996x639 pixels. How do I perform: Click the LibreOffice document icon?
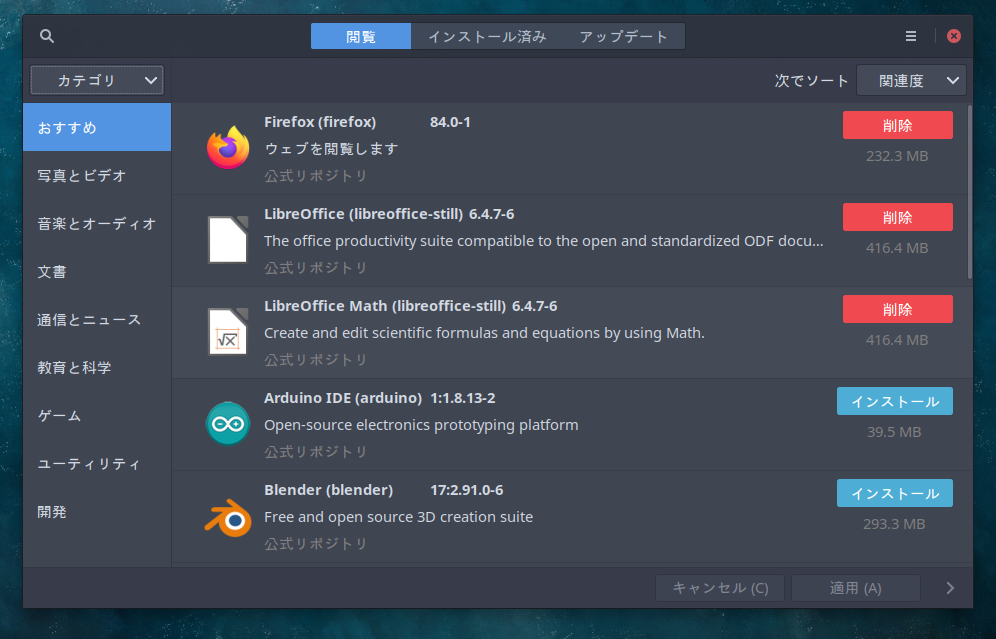tap(228, 239)
